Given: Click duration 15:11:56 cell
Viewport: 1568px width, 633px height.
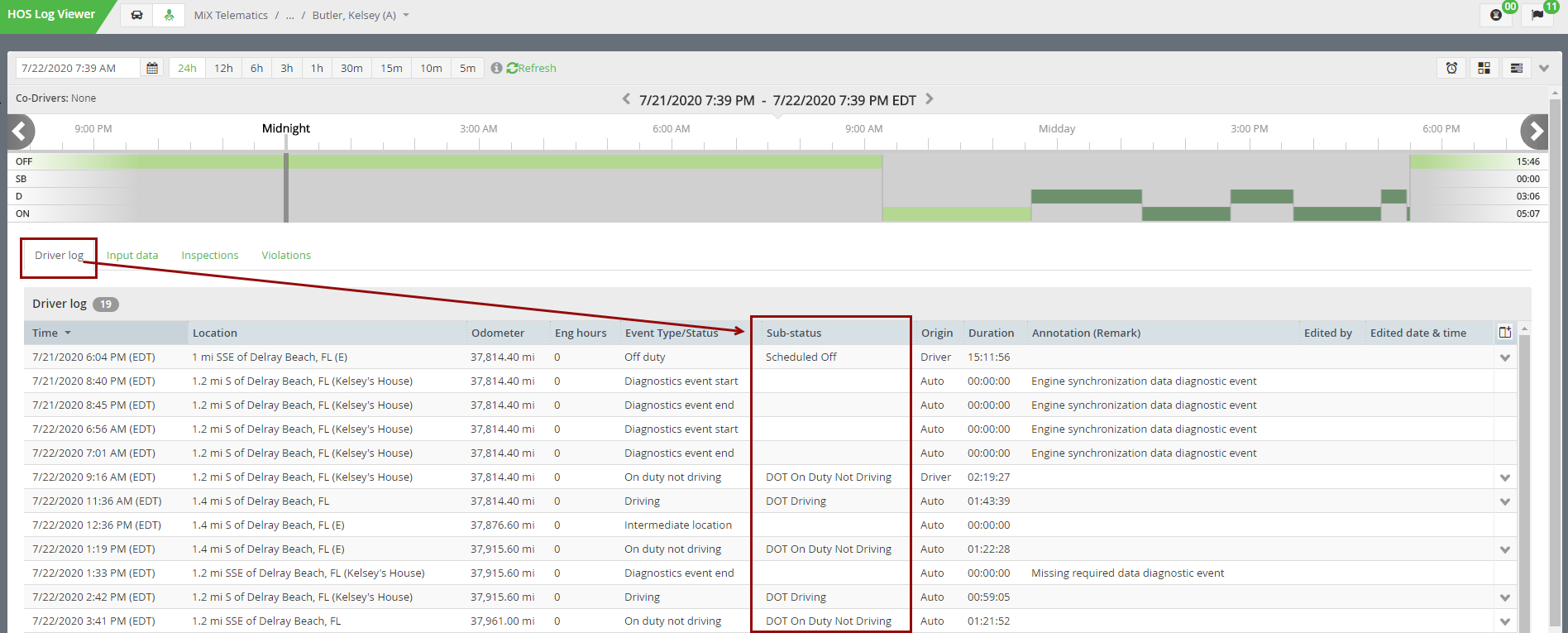Looking at the screenshot, I should [988, 357].
